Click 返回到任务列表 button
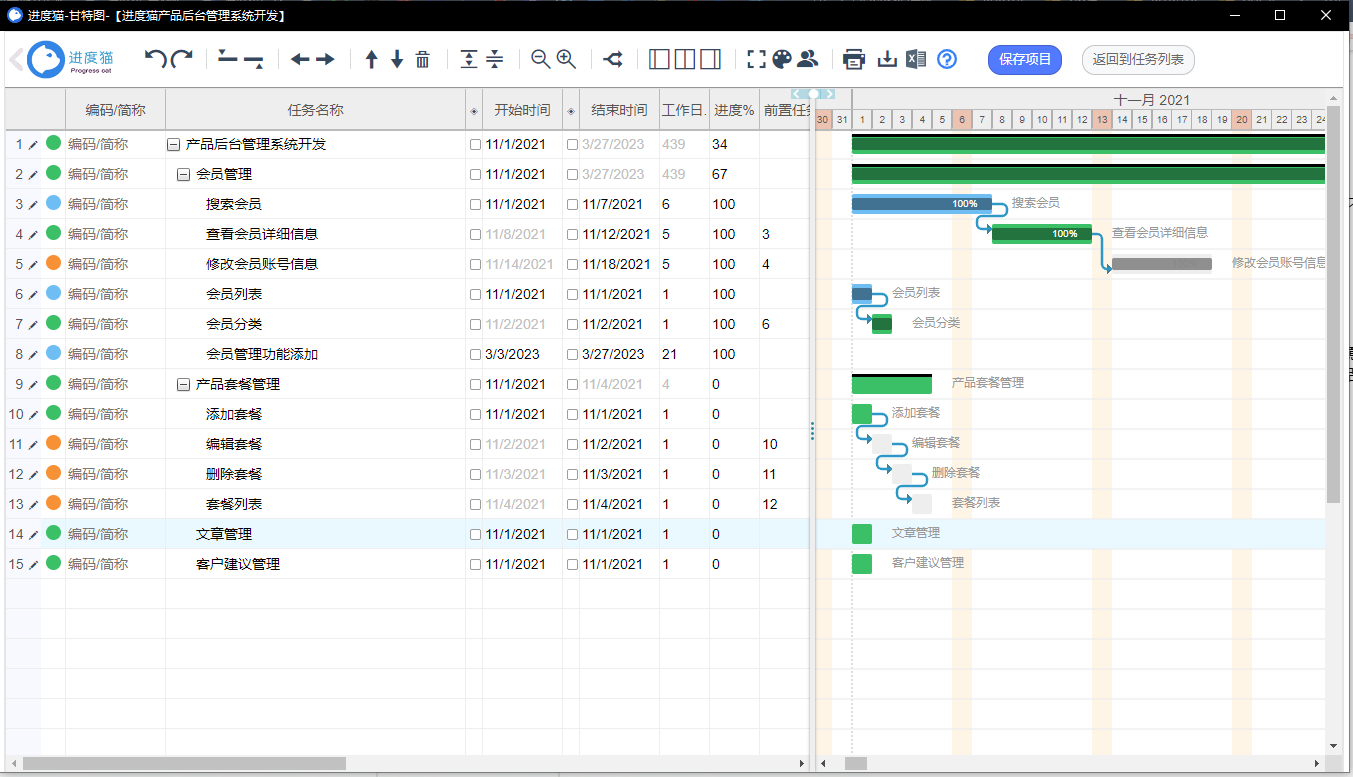Screen dimensions: 1353x777 (x=1138, y=60)
